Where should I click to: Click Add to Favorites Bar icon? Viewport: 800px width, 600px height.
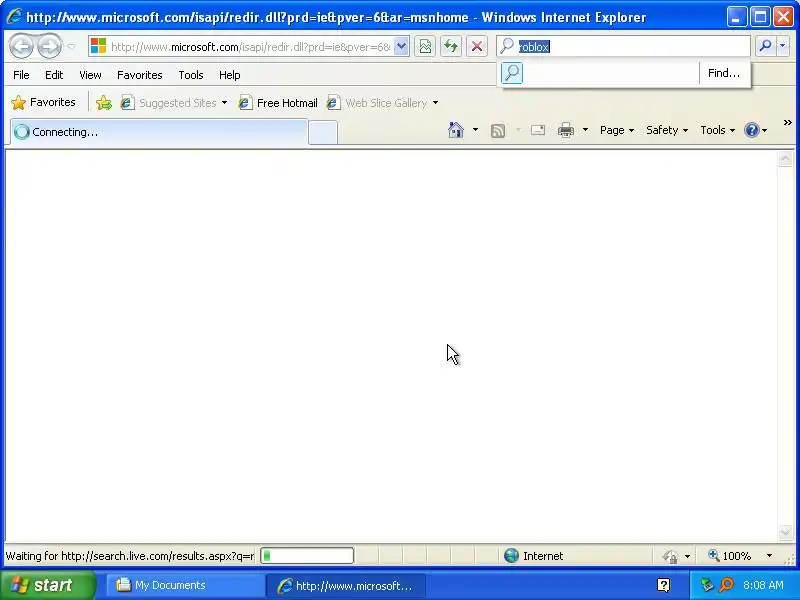point(104,103)
